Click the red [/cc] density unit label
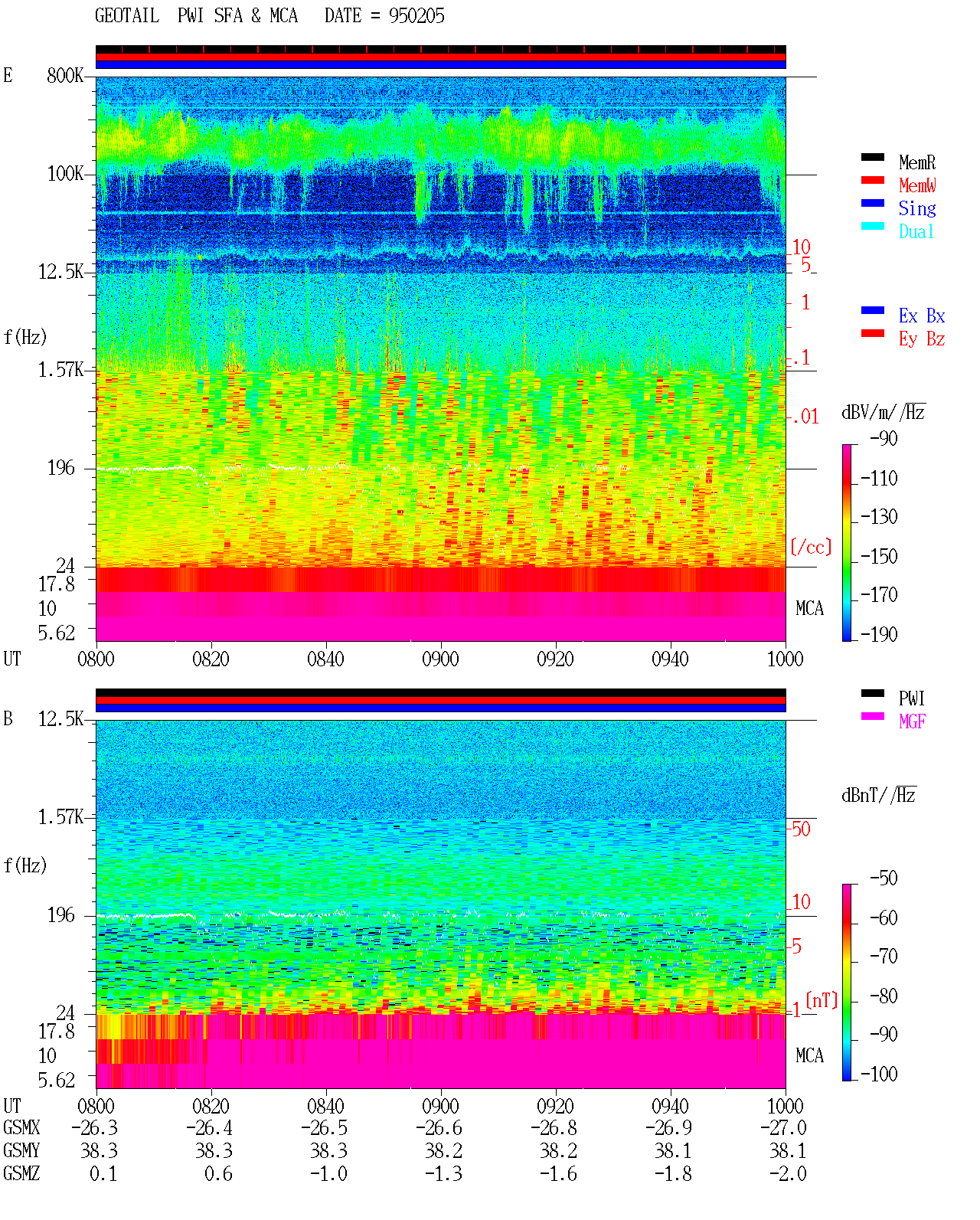Image resolution: width=980 pixels, height=1220 pixels. [x=811, y=547]
